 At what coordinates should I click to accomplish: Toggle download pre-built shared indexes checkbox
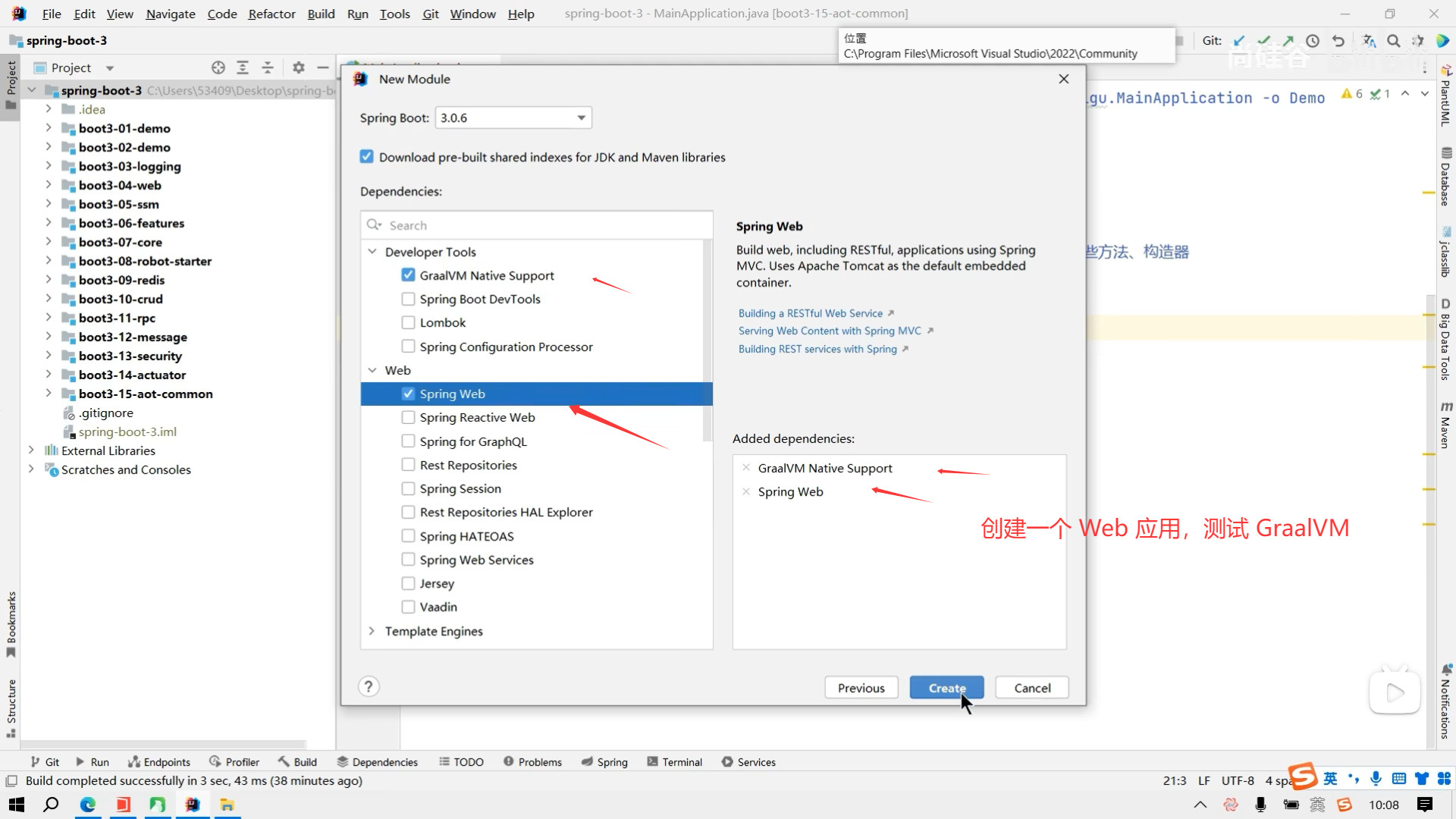[367, 157]
